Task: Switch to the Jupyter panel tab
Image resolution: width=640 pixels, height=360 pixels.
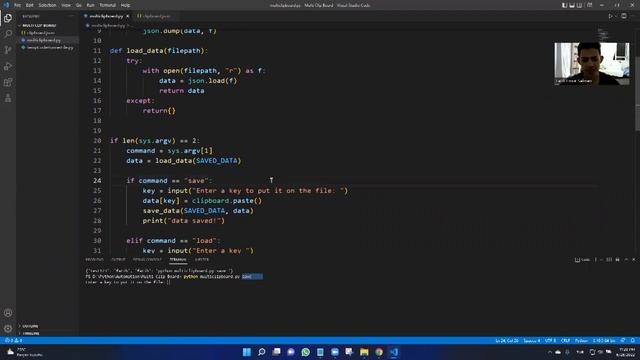Action: click(202, 260)
